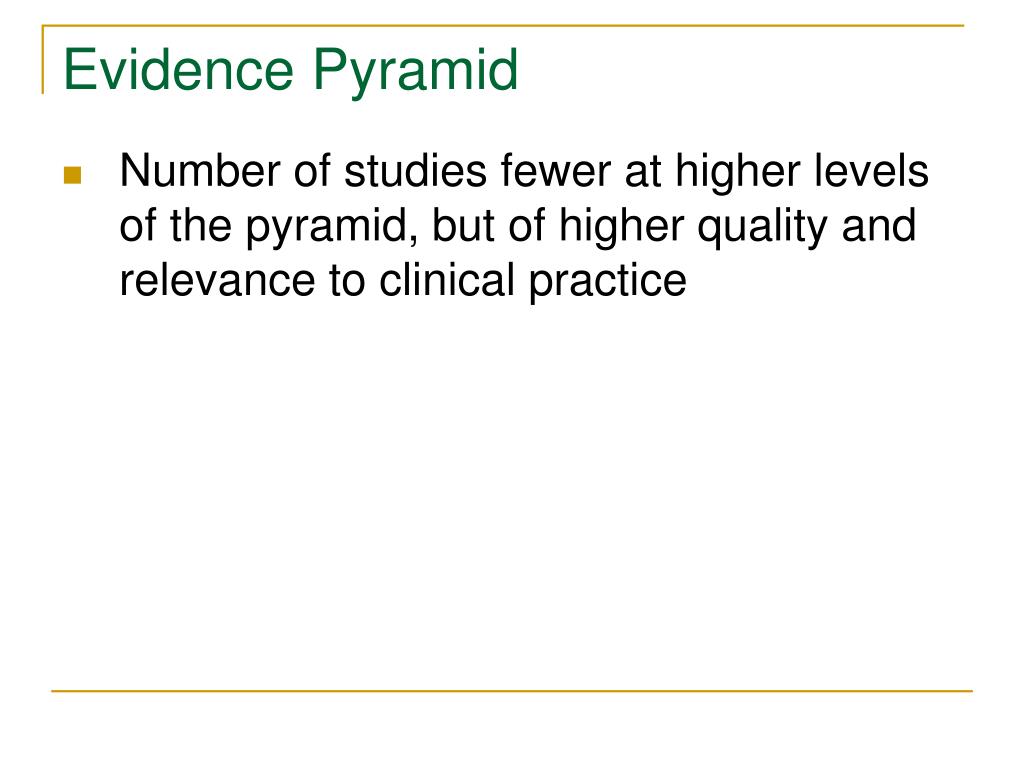Click the word "pyramid," in the second line
1024x768 pixels.
pyautogui.click(x=332, y=229)
